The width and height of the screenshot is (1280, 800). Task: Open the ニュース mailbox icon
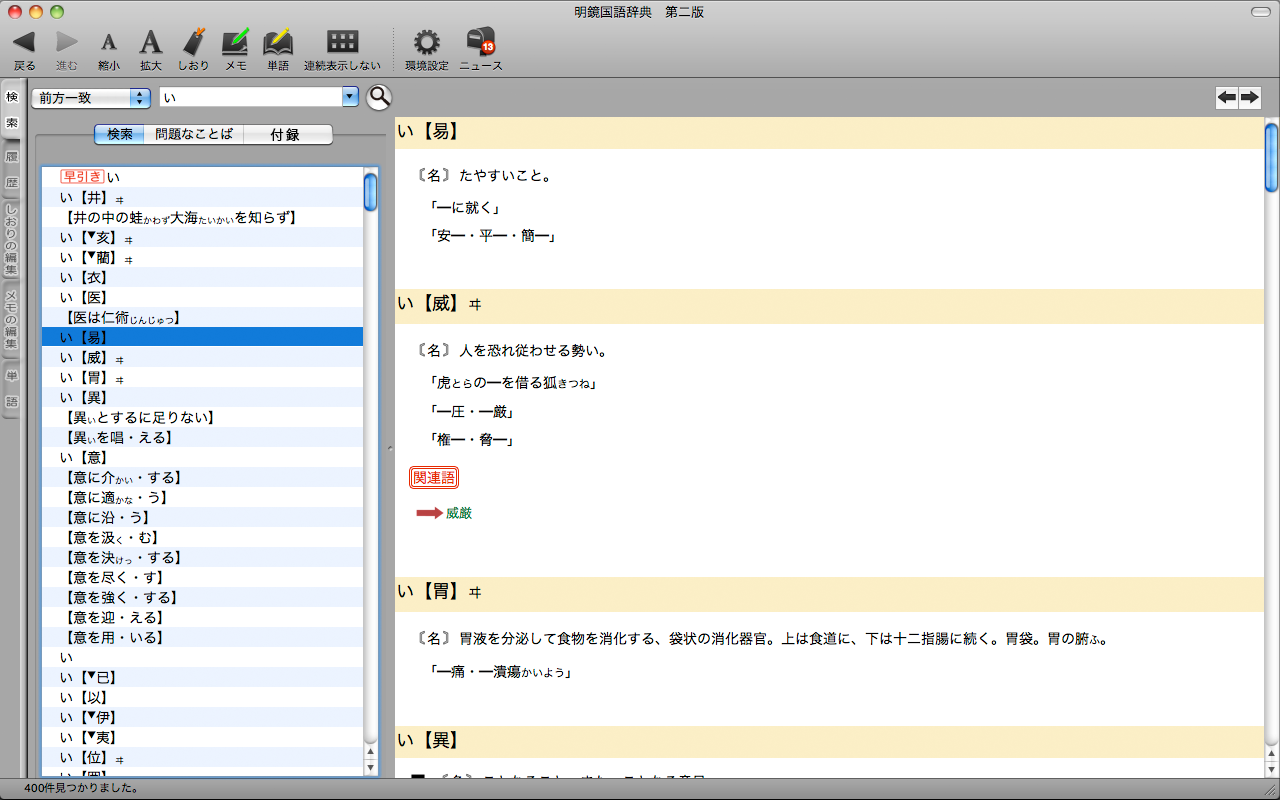480,42
